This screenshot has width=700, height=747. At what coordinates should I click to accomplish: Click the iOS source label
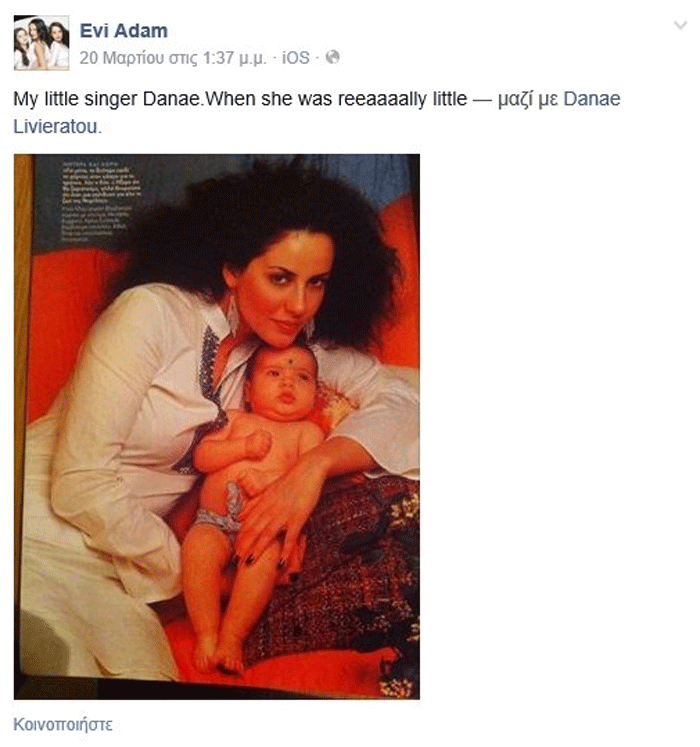[x=295, y=58]
